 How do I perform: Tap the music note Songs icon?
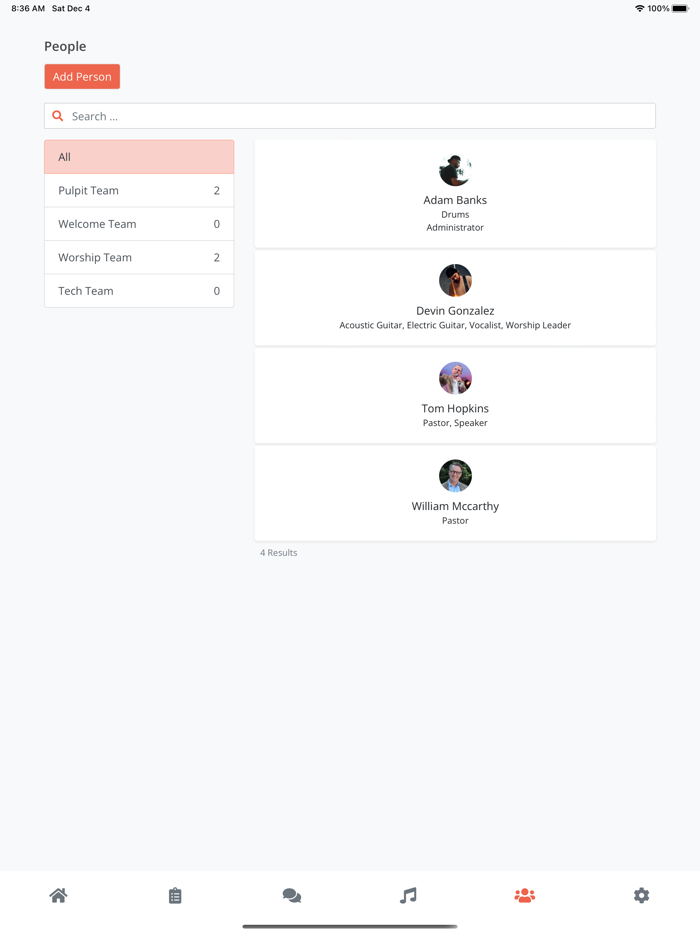click(408, 895)
